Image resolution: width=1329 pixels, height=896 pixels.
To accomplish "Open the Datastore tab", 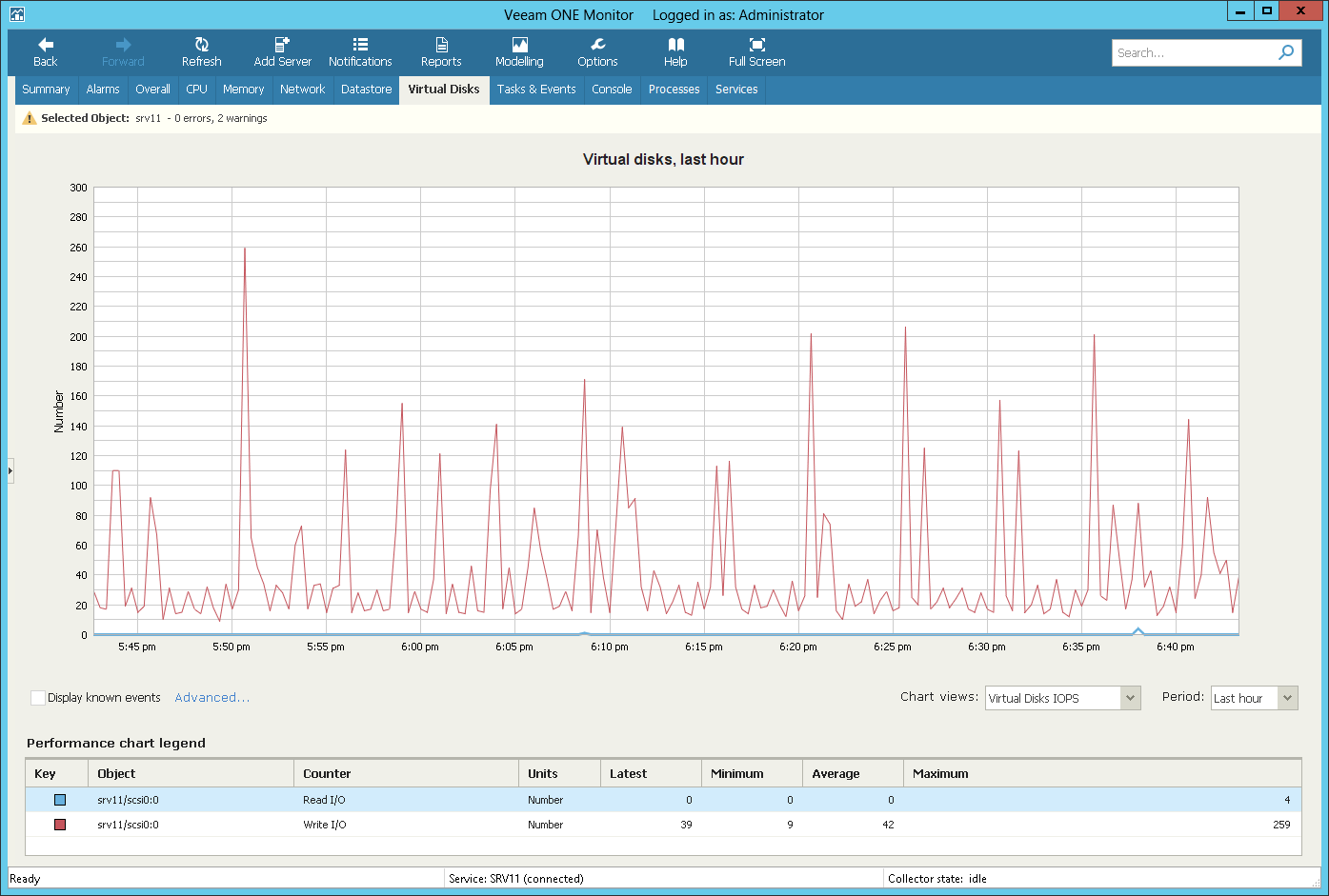I will [x=367, y=90].
